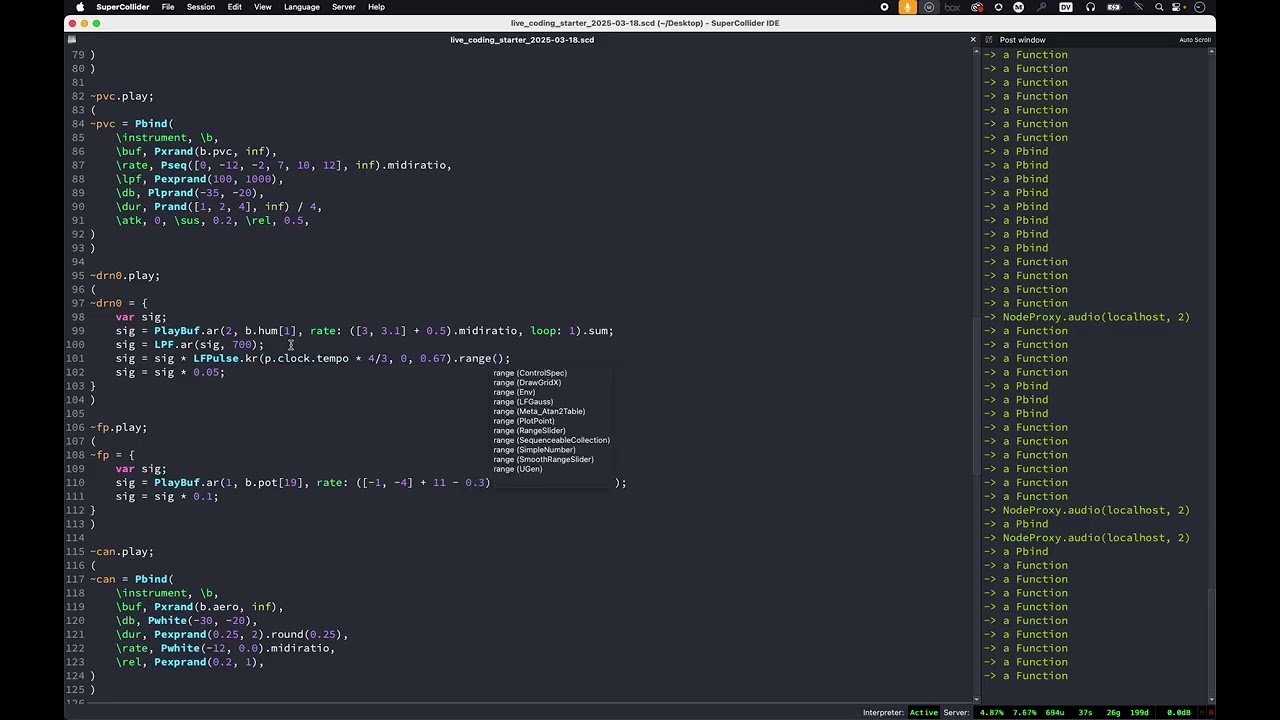
Task: Place cursor on ~pvc.play; line 82
Action: 122,96
